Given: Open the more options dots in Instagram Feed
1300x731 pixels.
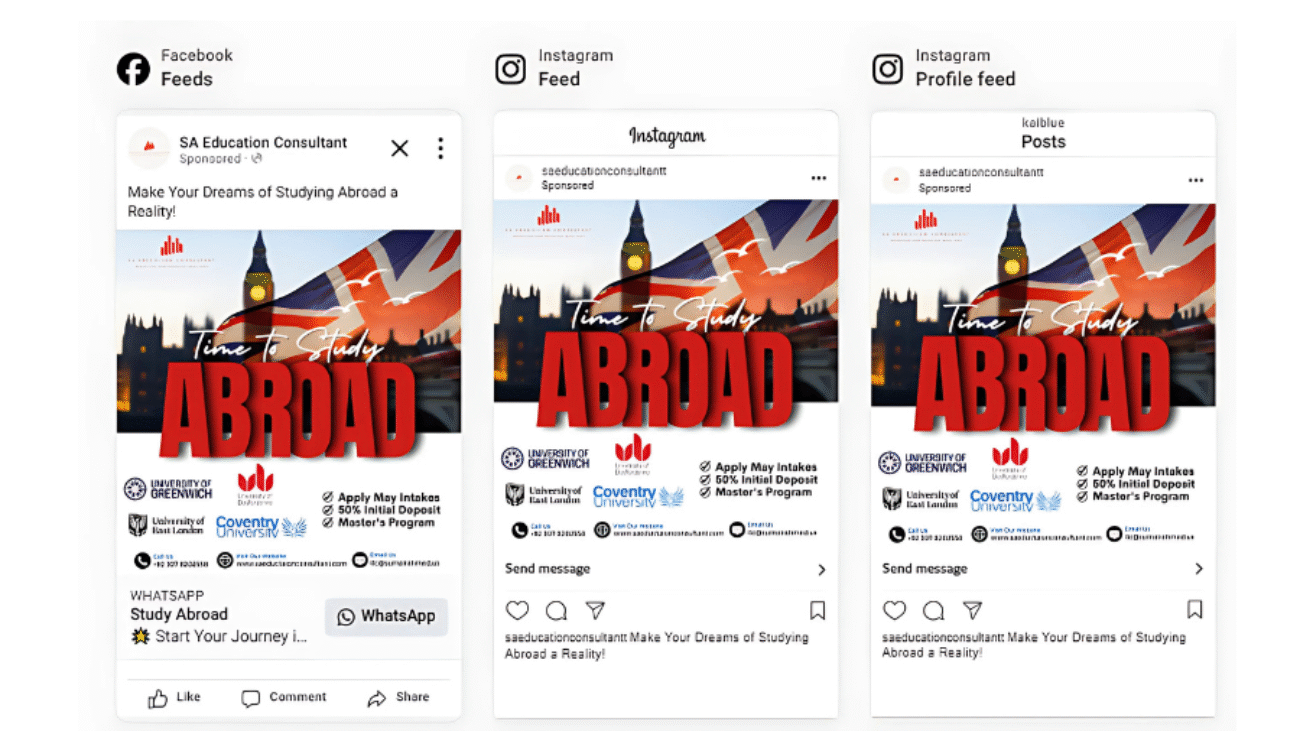Looking at the screenshot, I should tap(819, 178).
